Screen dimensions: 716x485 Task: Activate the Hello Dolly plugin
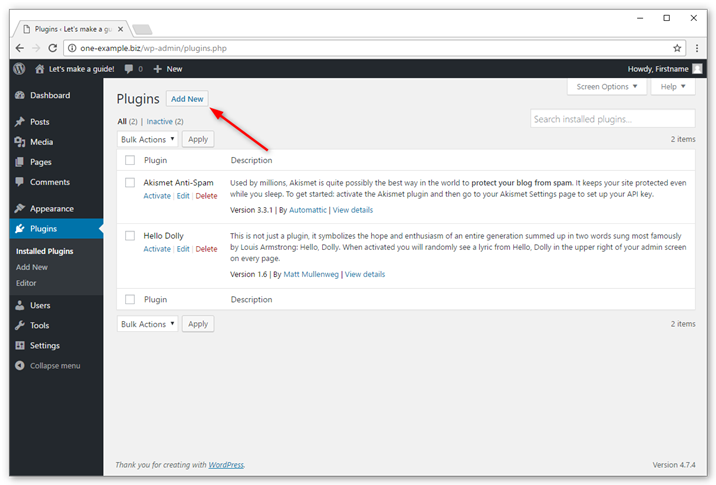click(157, 248)
